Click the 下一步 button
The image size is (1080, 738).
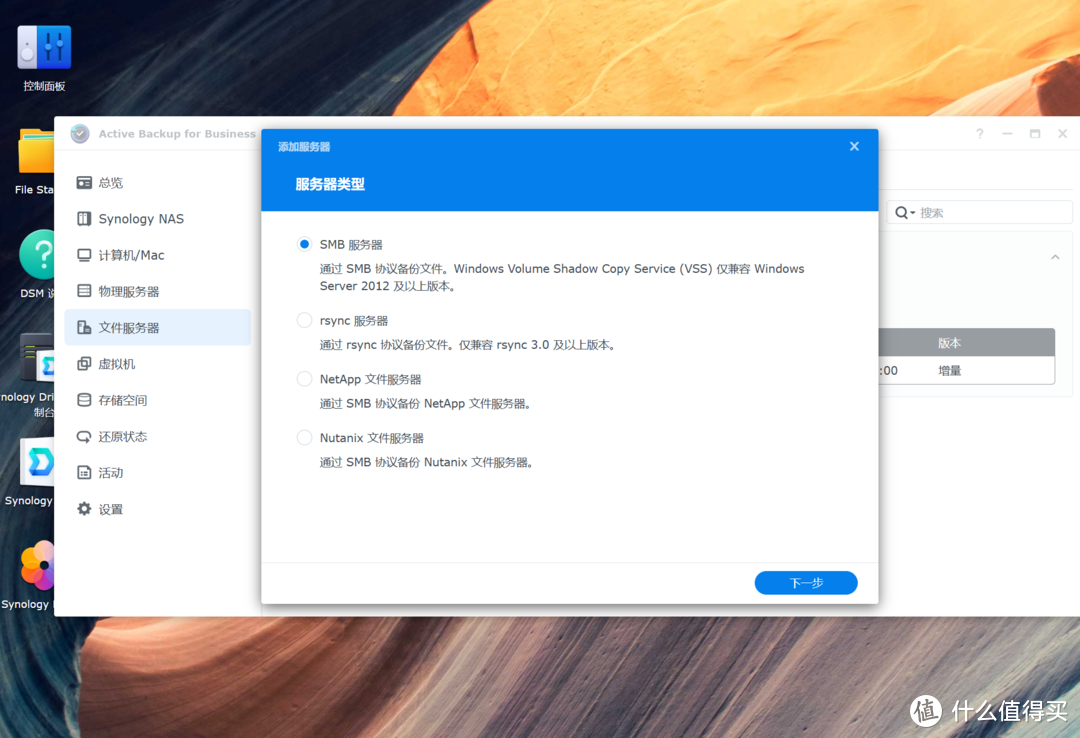(x=805, y=583)
